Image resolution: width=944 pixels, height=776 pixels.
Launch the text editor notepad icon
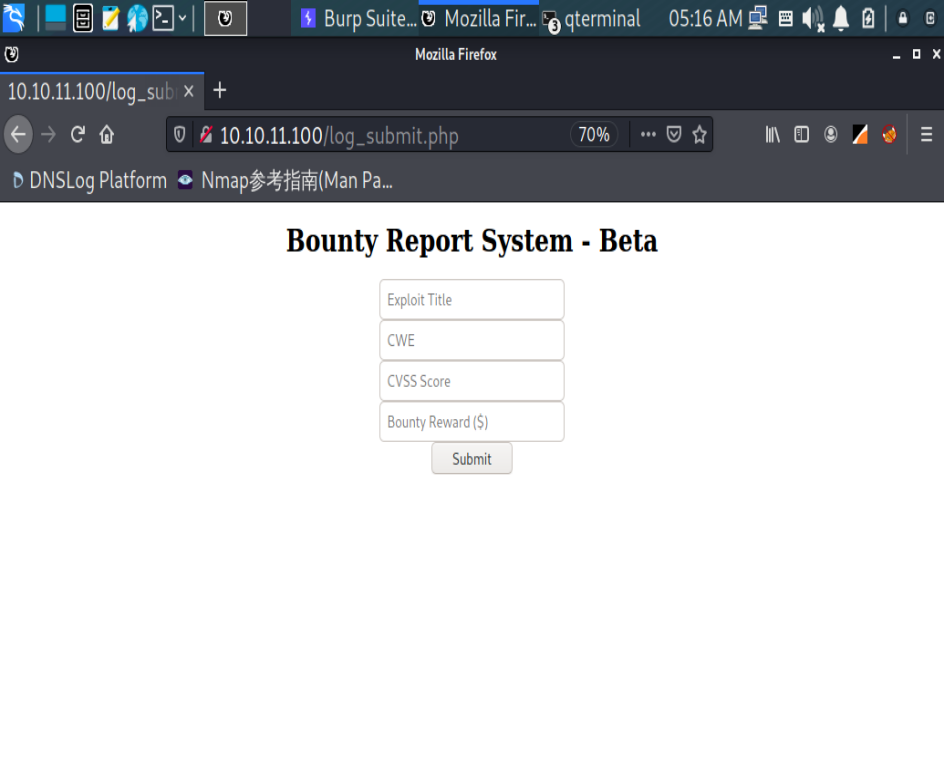point(110,18)
